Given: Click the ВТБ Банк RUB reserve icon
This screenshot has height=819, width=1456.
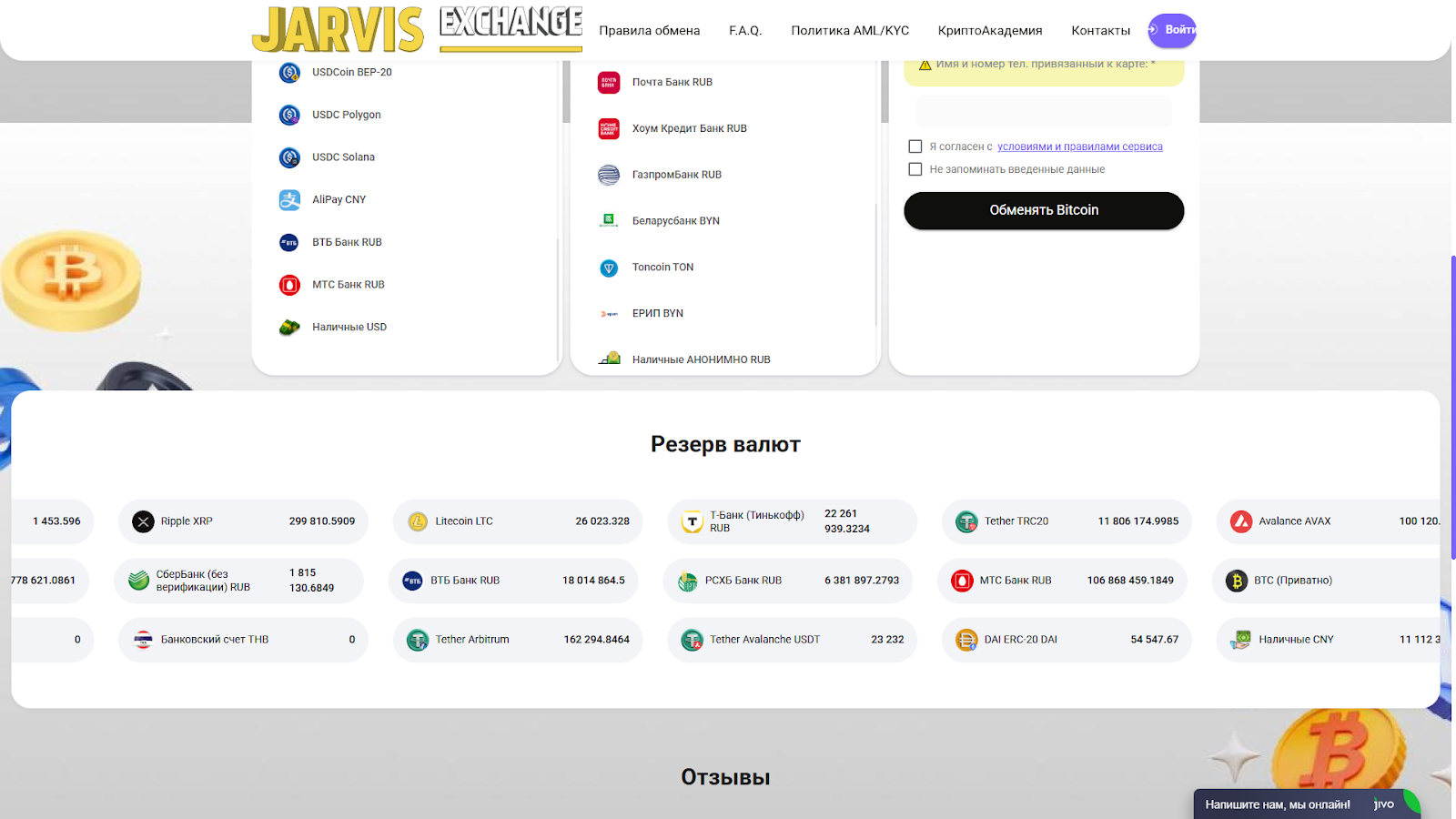Looking at the screenshot, I should pyautogui.click(x=413, y=581).
